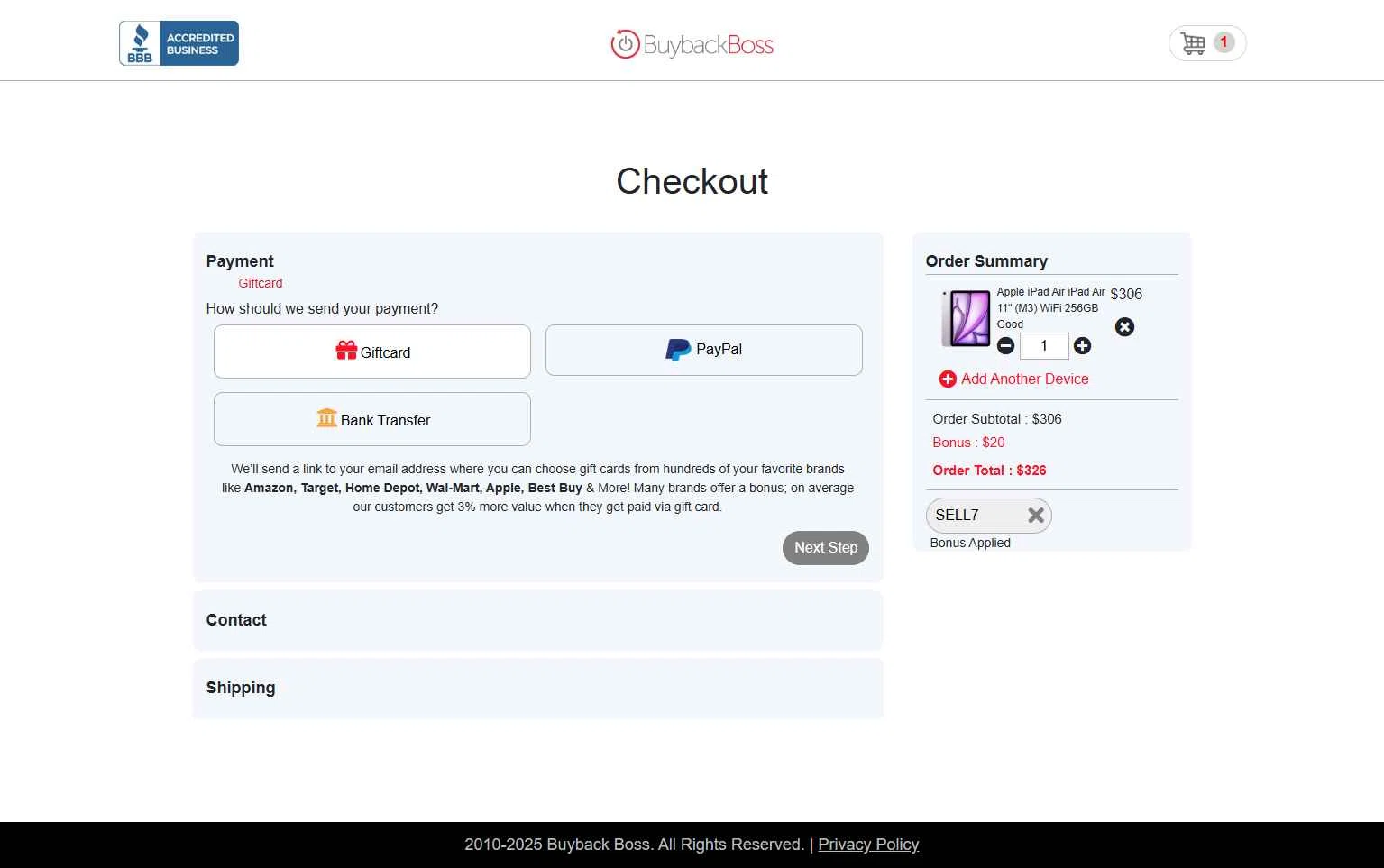
Task: Click the Order Total : $326 text
Action: (x=989, y=471)
